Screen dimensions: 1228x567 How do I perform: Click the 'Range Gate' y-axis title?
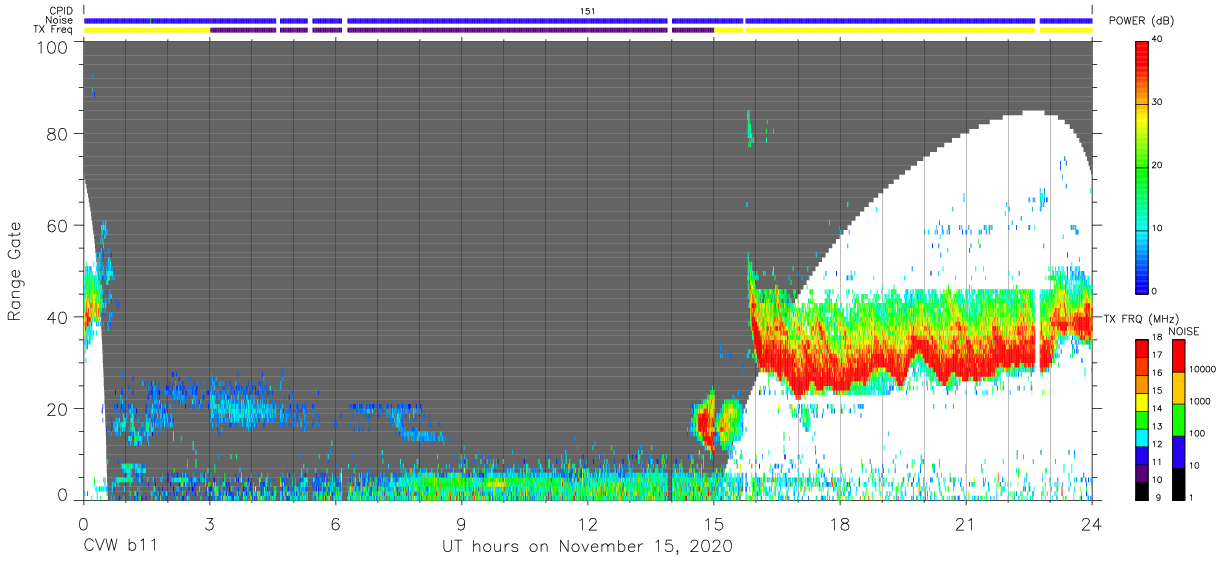(15, 271)
